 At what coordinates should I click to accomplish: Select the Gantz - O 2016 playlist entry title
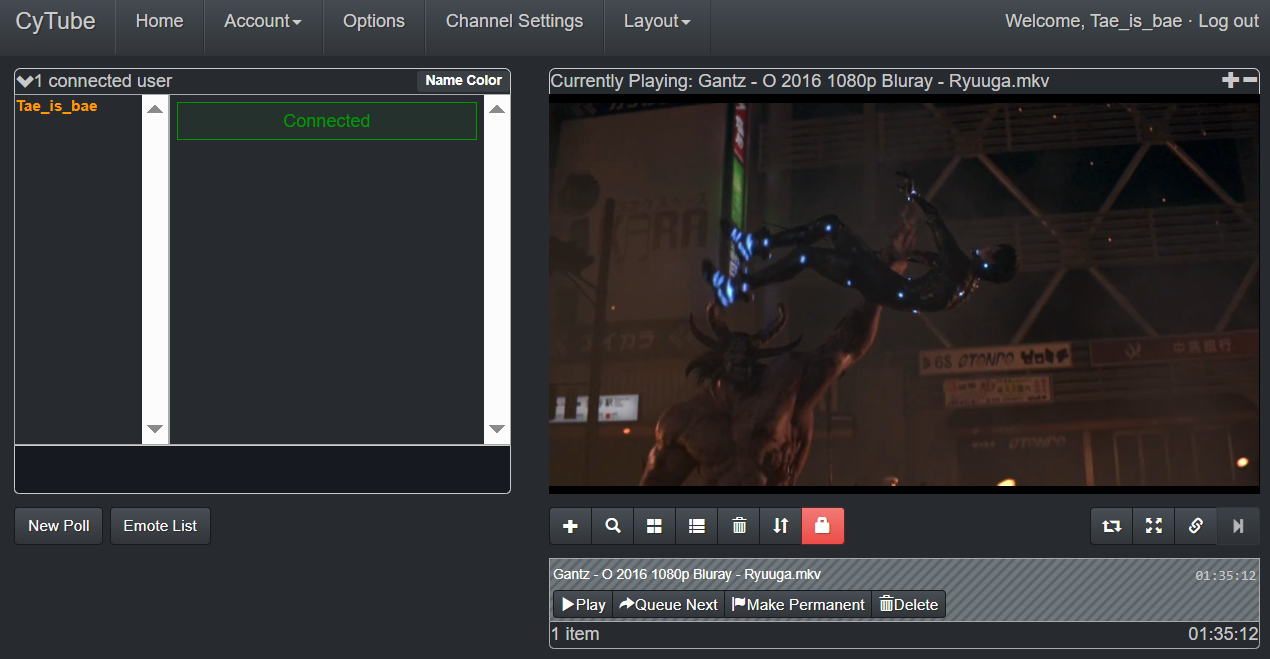687,575
